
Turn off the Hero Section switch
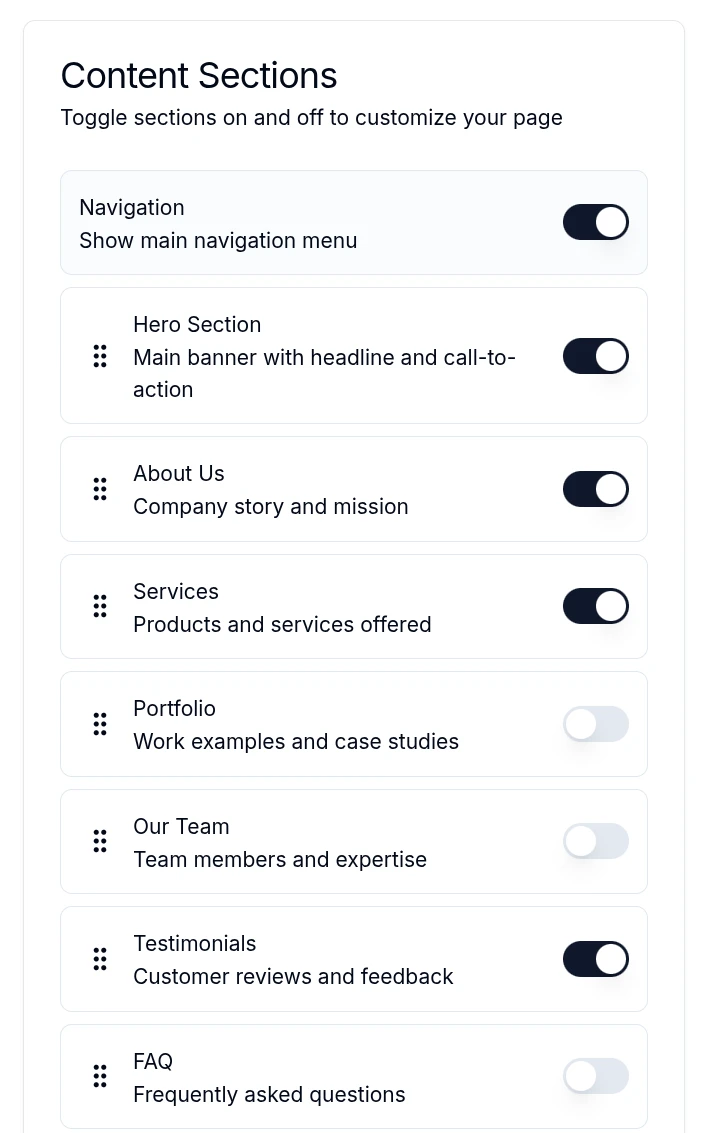point(595,356)
